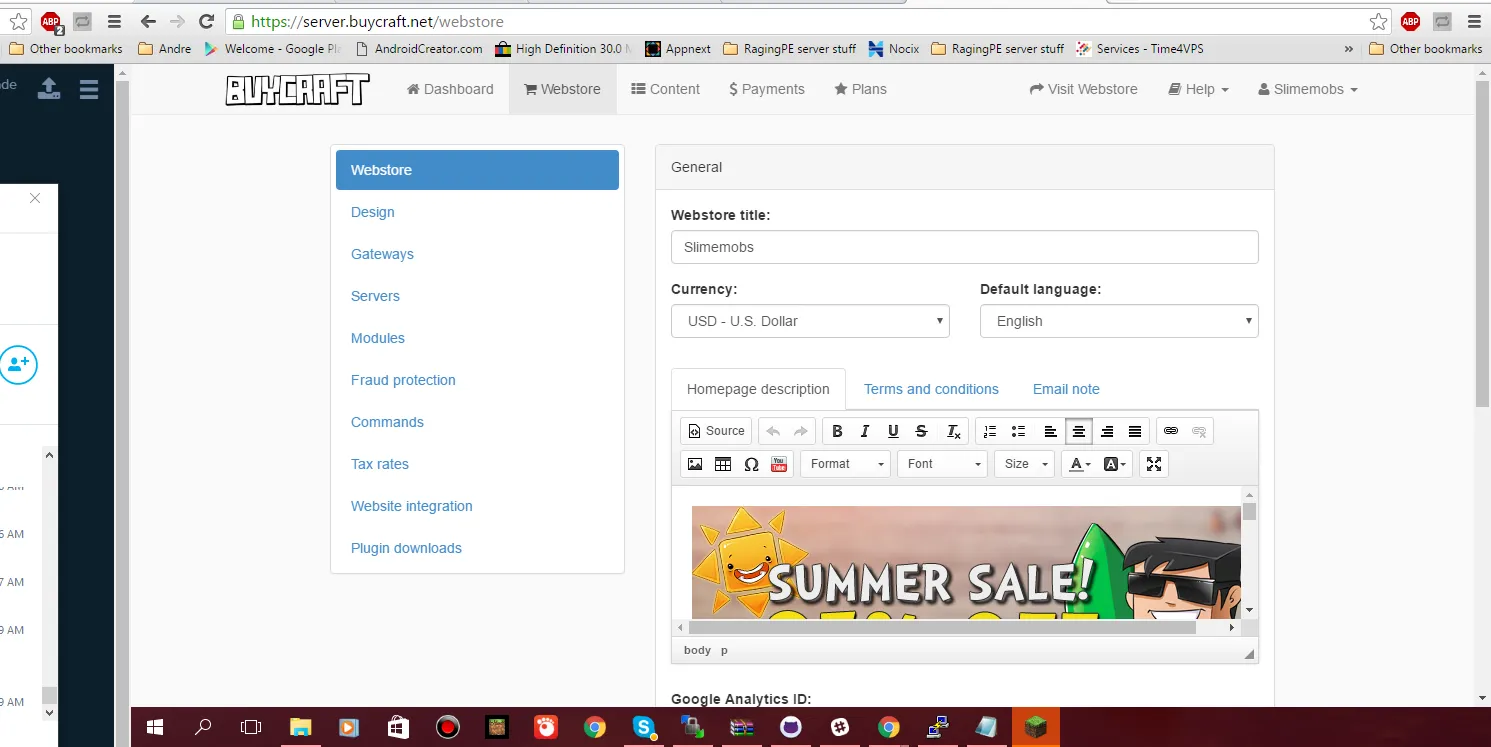Open Skype from the taskbar
This screenshot has width=1491, height=747.
(643, 727)
